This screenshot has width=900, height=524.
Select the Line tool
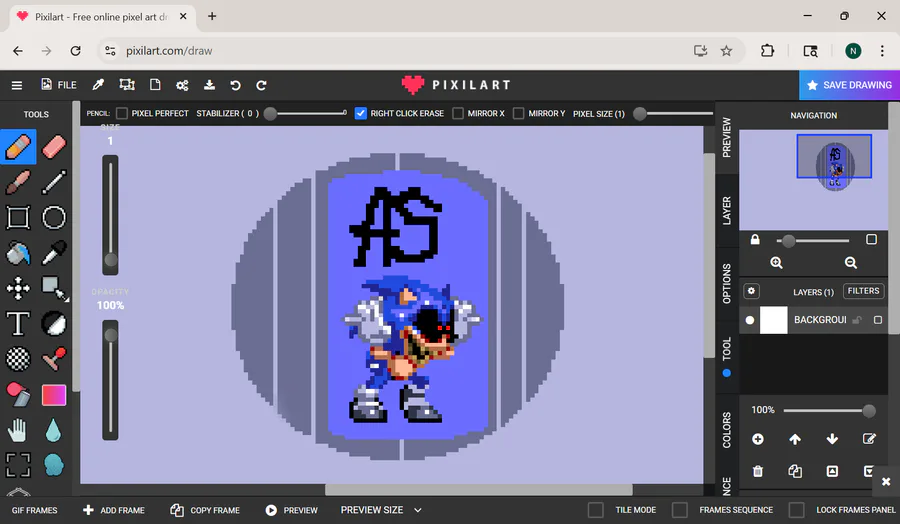54,183
